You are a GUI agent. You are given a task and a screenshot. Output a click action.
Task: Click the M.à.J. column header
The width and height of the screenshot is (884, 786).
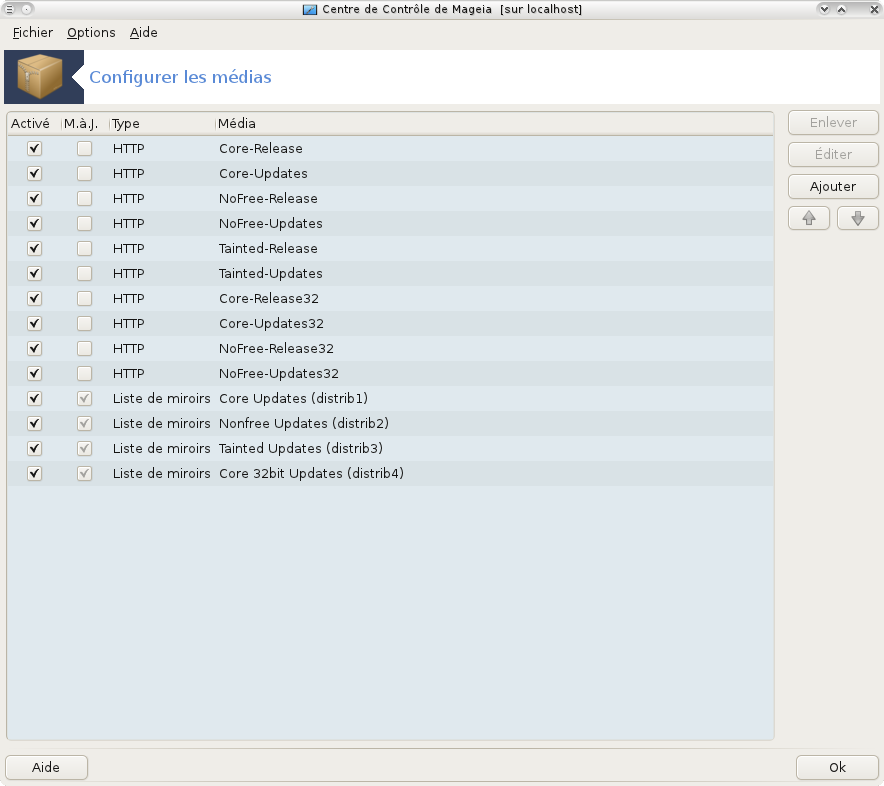coord(85,123)
